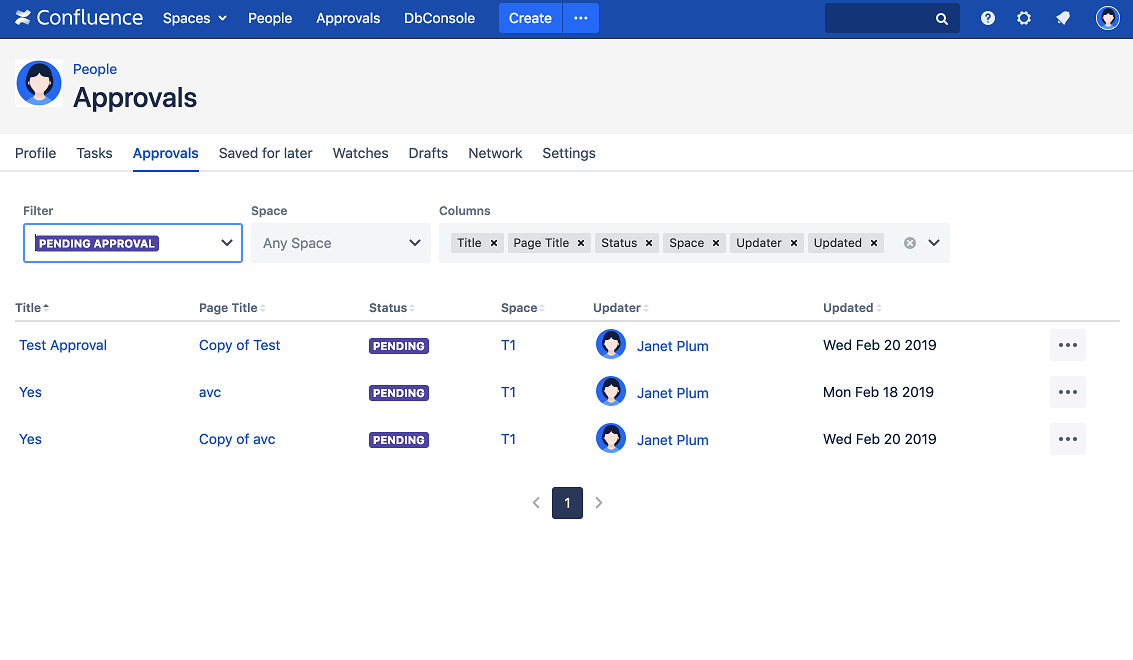
Task: Switch to the Saved for later tab
Action: coord(265,153)
